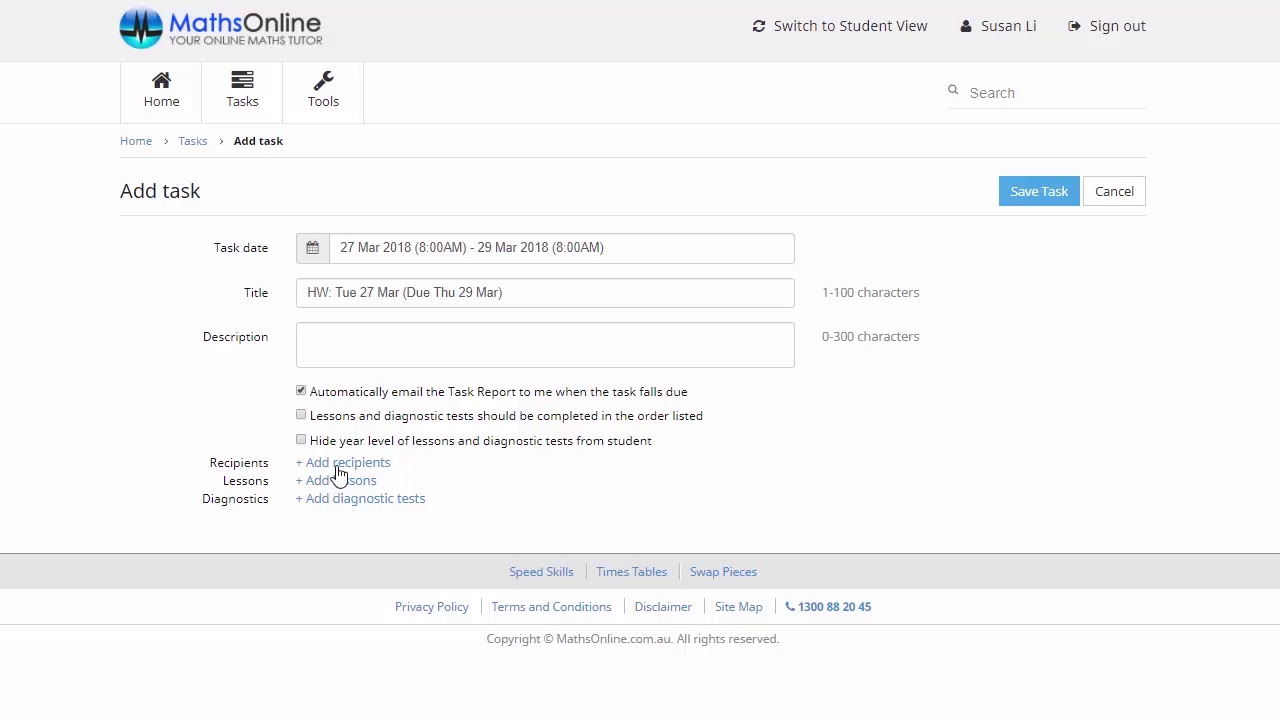The height and width of the screenshot is (720, 1280).
Task: Click the Add task page heading
Action: point(160,191)
